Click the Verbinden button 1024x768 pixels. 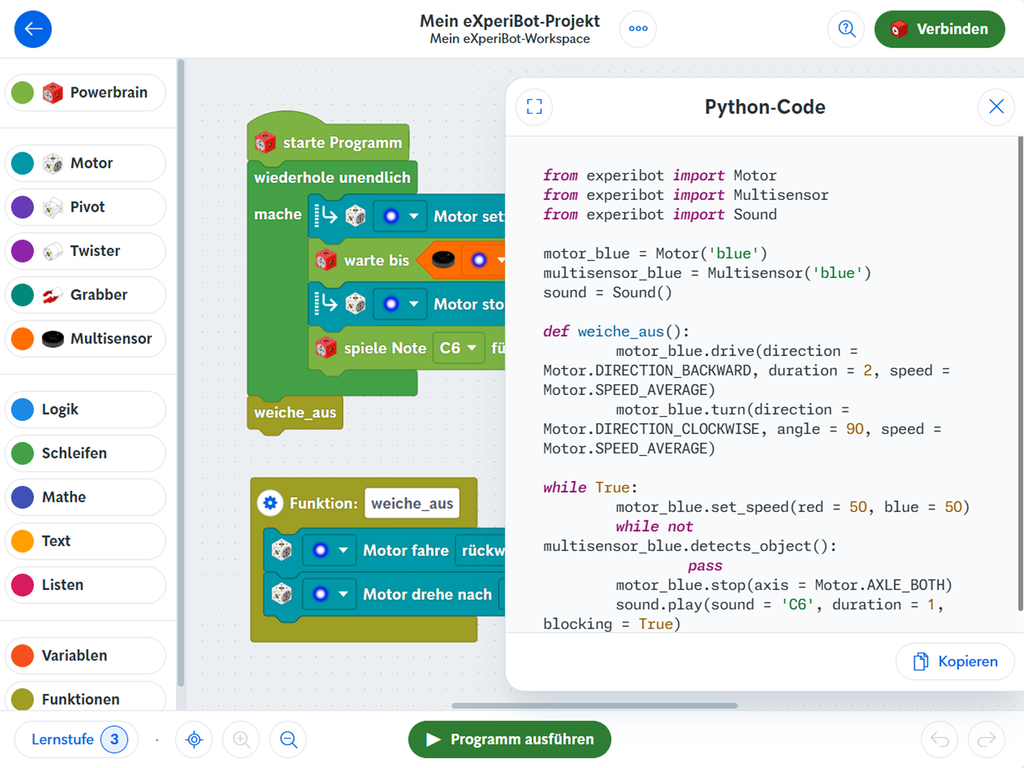click(939, 29)
